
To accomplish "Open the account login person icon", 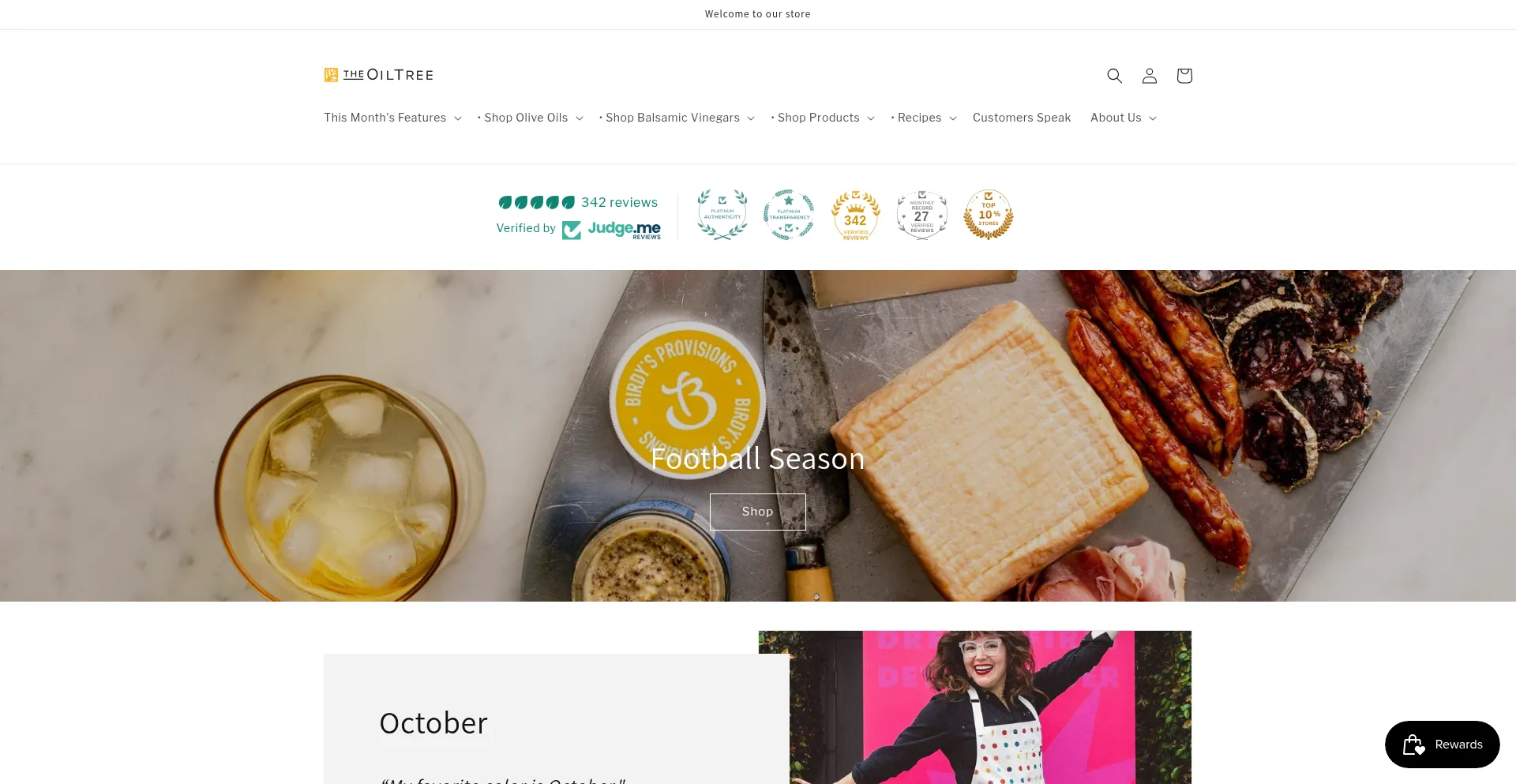I will pyautogui.click(x=1150, y=76).
